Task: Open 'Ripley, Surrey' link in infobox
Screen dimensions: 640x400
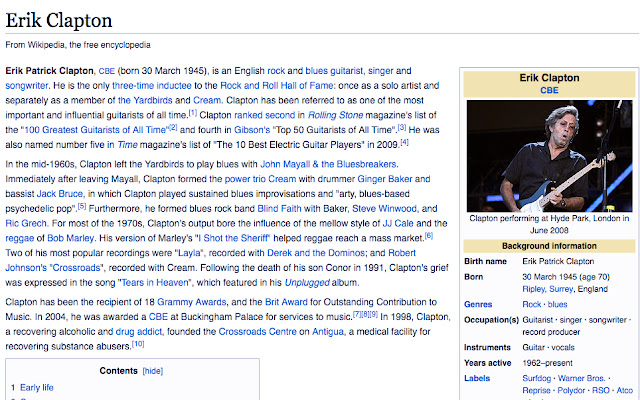Action: click(x=548, y=289)
